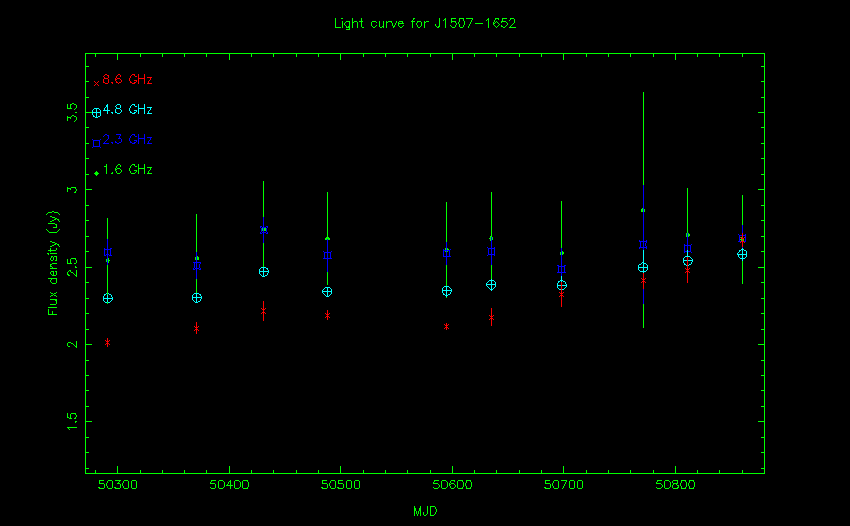Click the x-axis tick label "50300"
Image resolution: width=850 pixels, height=526 pixels.
click(118, 485)
